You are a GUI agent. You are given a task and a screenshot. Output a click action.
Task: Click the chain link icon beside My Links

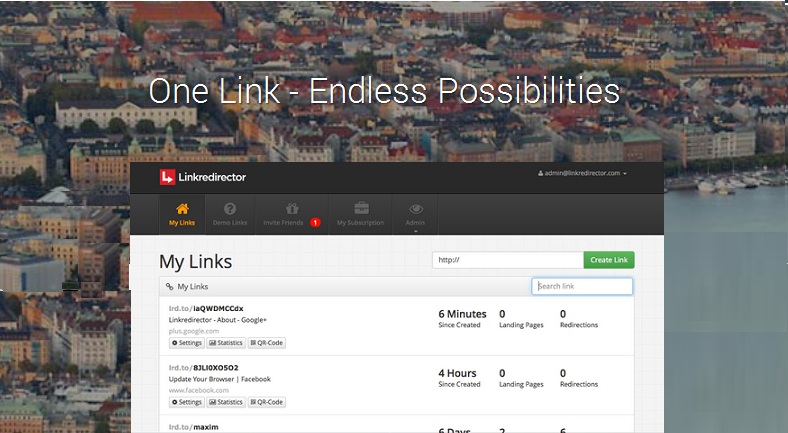tap(169, 287)
